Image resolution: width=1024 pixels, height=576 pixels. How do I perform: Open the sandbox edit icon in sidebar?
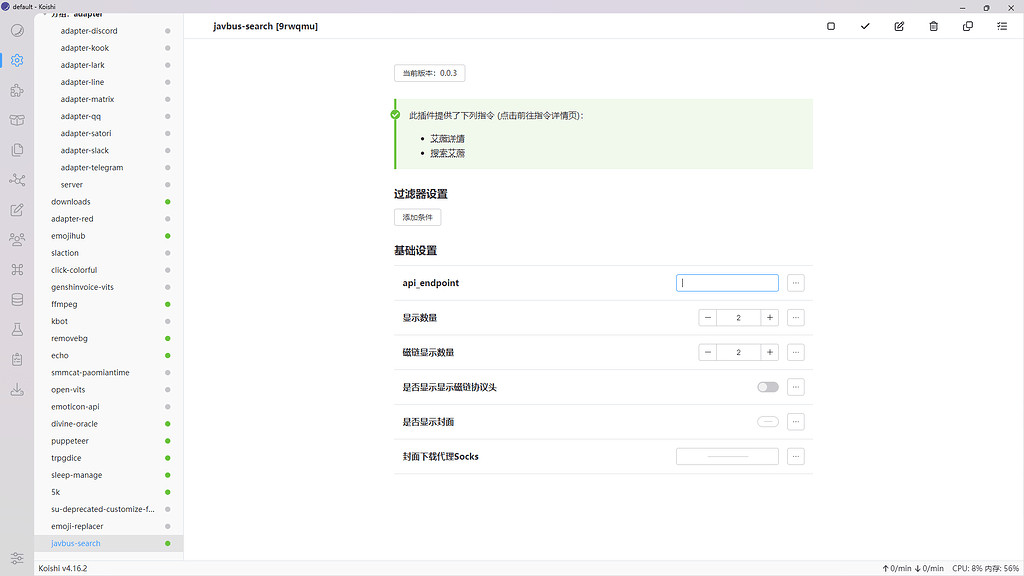(16, 211)
